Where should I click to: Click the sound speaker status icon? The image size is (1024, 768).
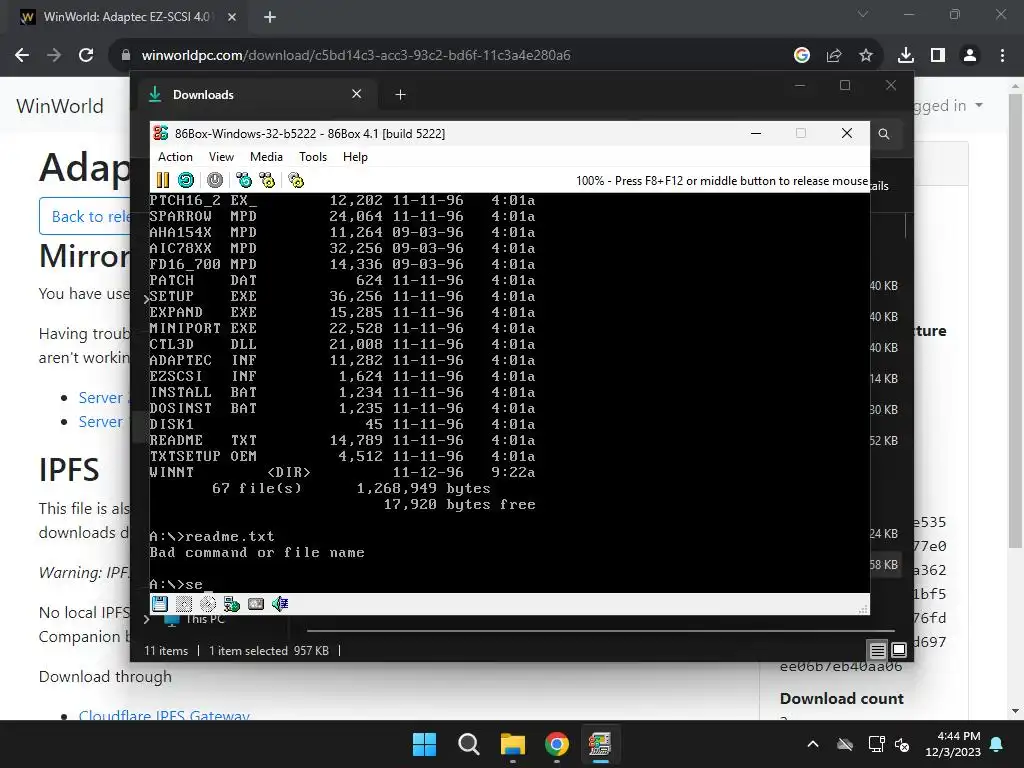[x=280, y=604]
